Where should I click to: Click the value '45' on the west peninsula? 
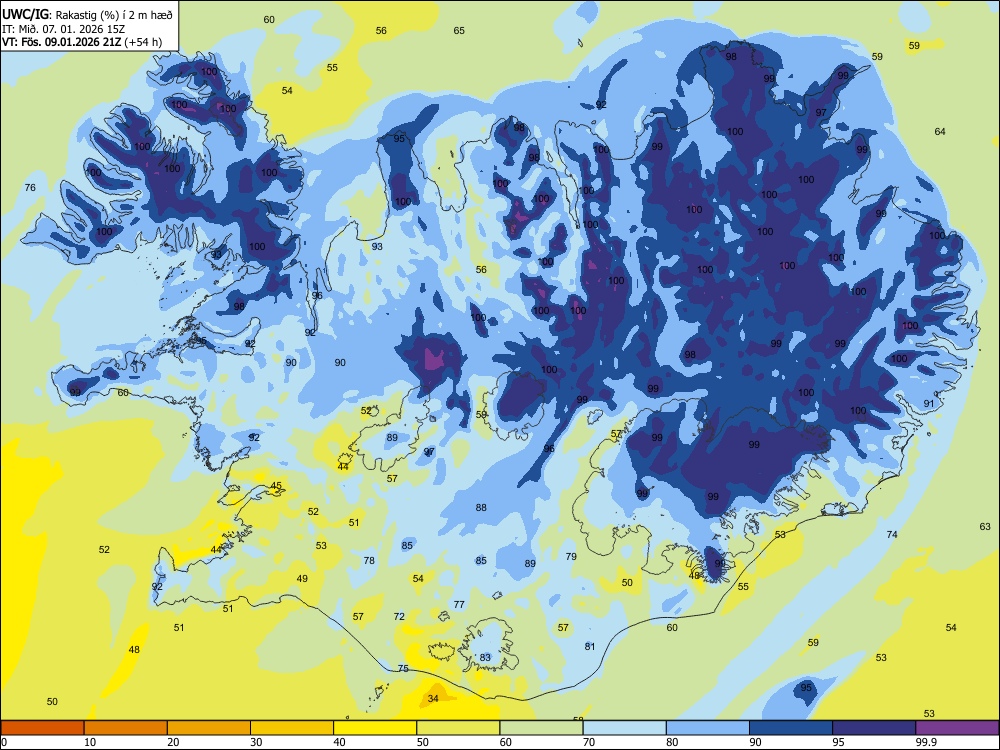(276, 485)
